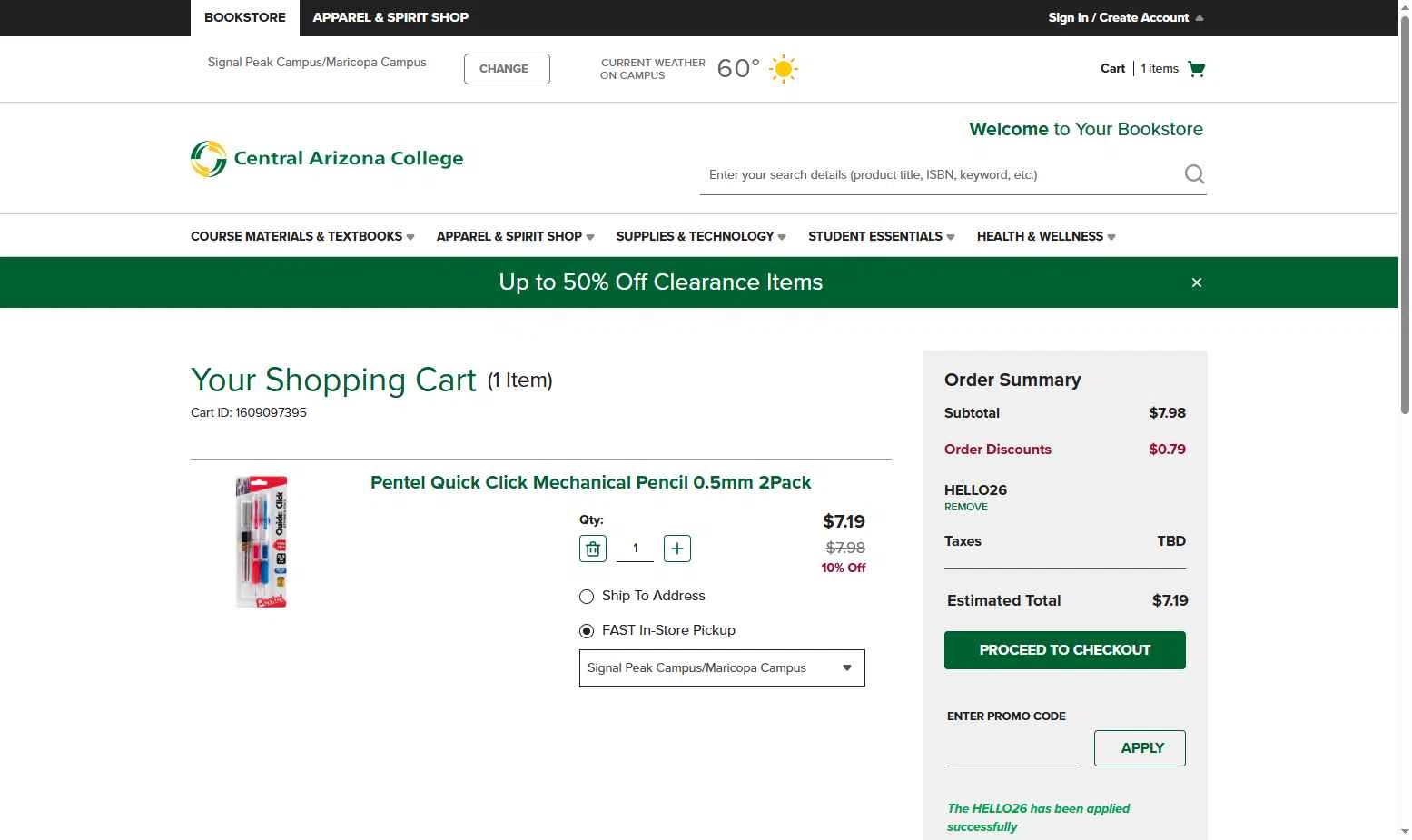Image resolution: width=1412 pixels, height=840 pixels.
Task: Click the search magnifier icon
Action: [1194, 174]
